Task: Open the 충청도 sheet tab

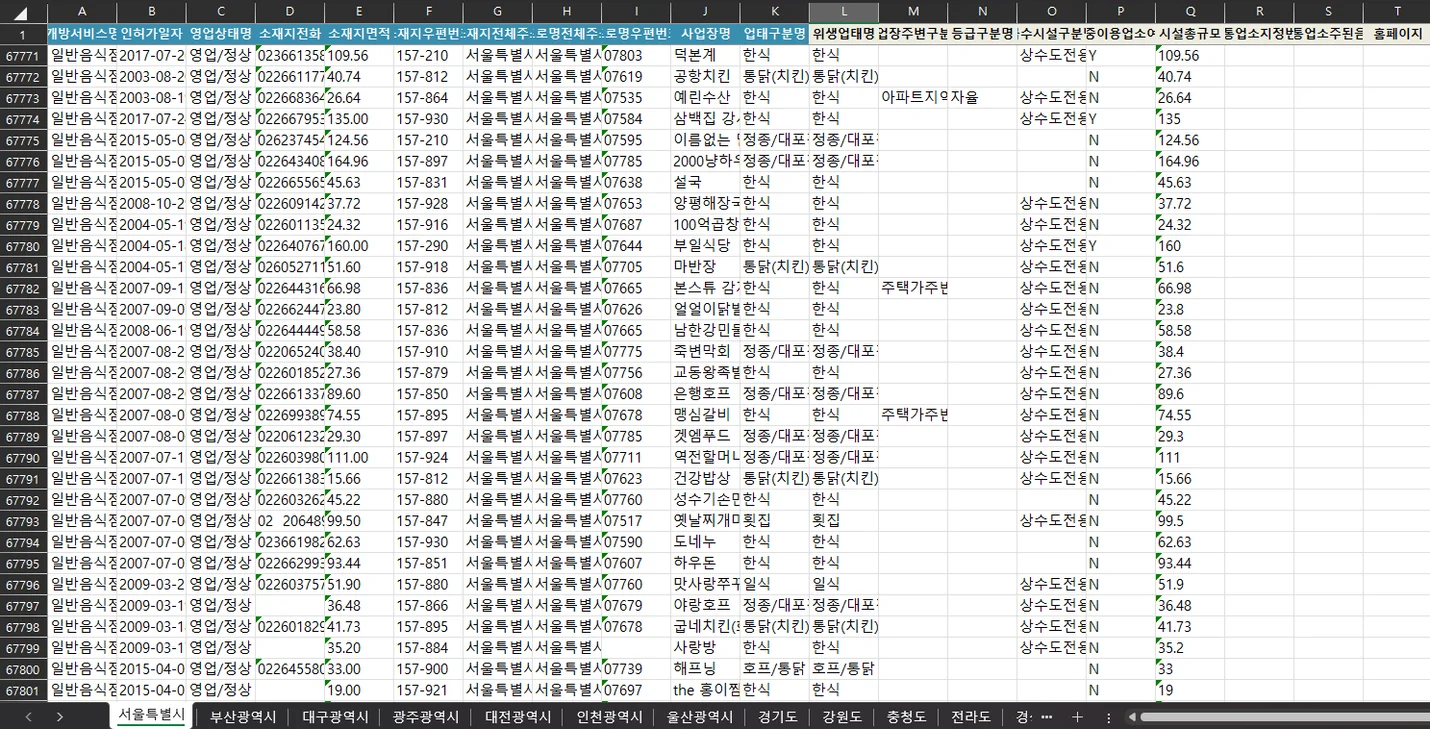Action: pos(906,716)
